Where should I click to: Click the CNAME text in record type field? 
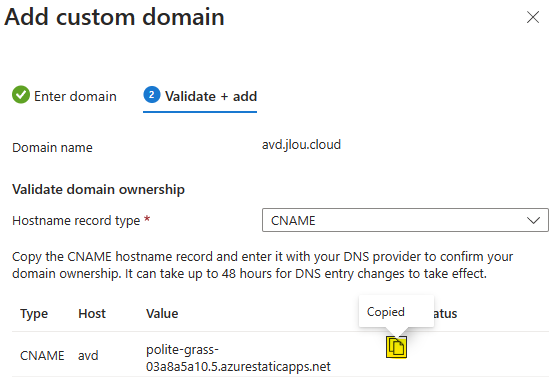coord(293,220)
